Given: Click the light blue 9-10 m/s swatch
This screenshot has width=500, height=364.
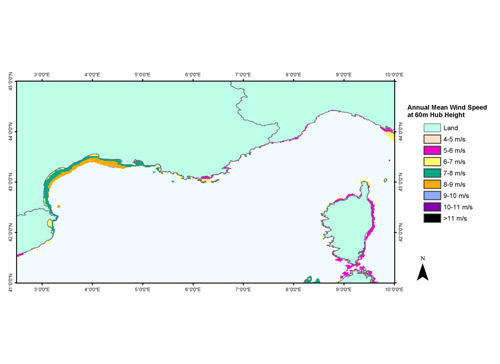Looking at the screenshot, I should pyautogui.click(x=432, y=196).
